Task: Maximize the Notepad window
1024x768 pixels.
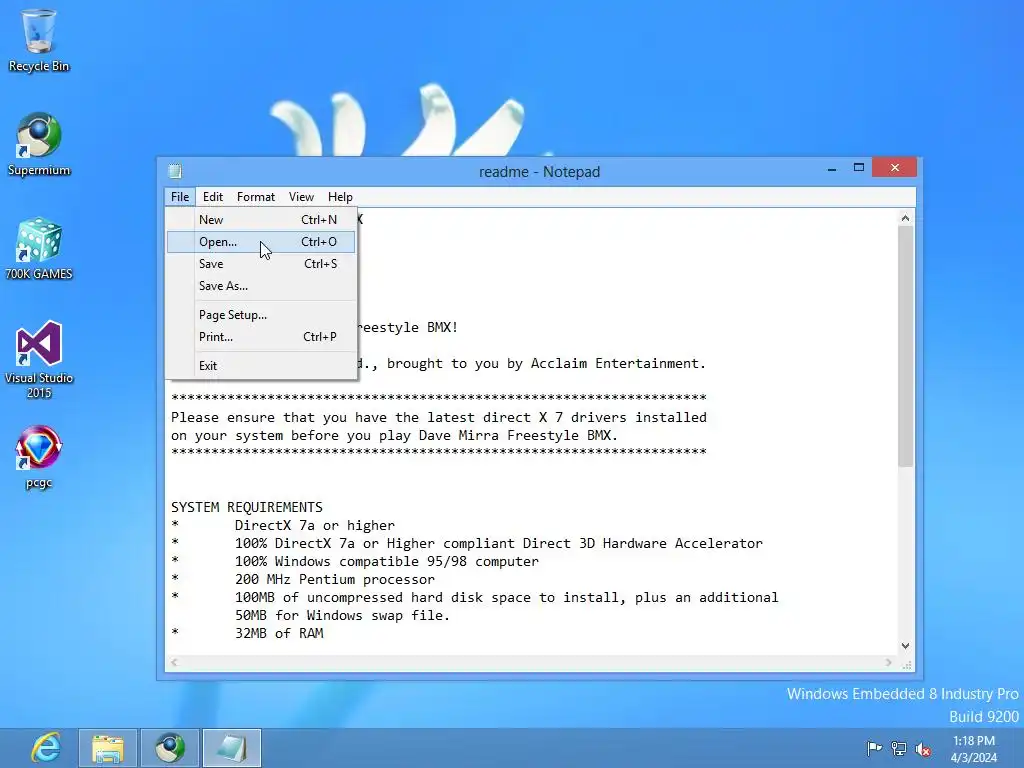Action: pyautogui.click(x=859, y=168)
